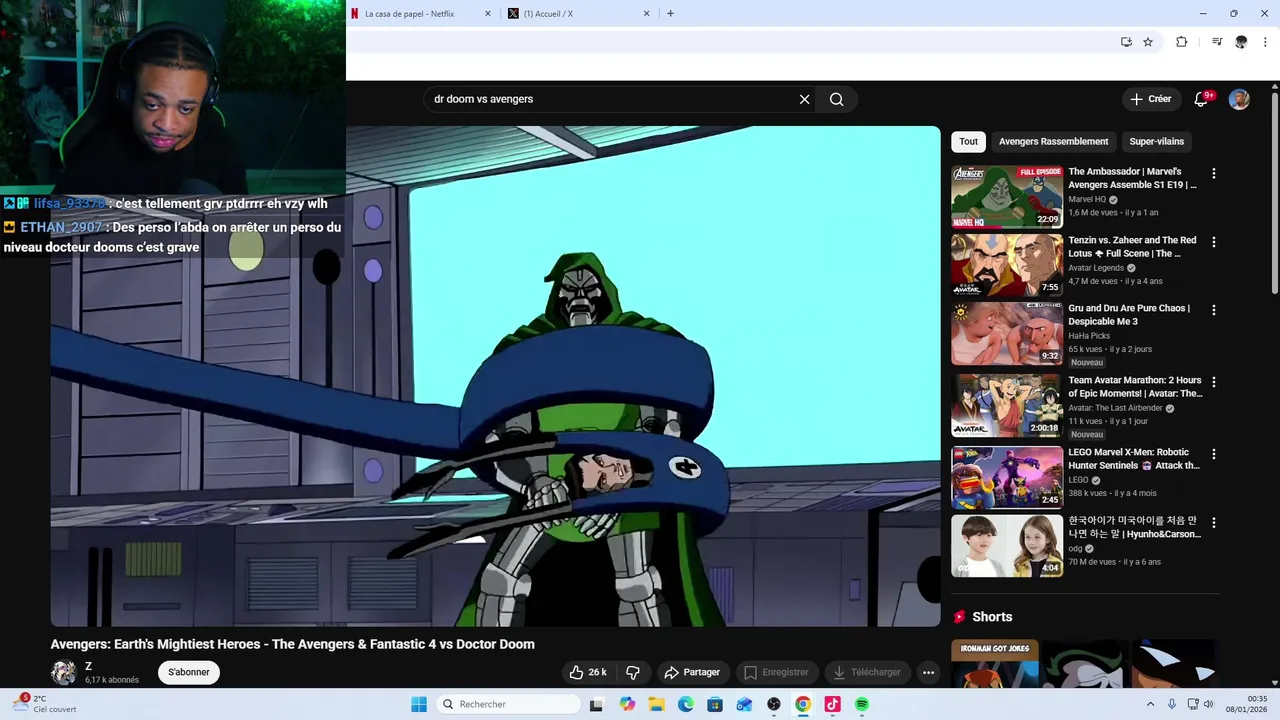Open the Chrome three-dot menu

pos(1265,42)
